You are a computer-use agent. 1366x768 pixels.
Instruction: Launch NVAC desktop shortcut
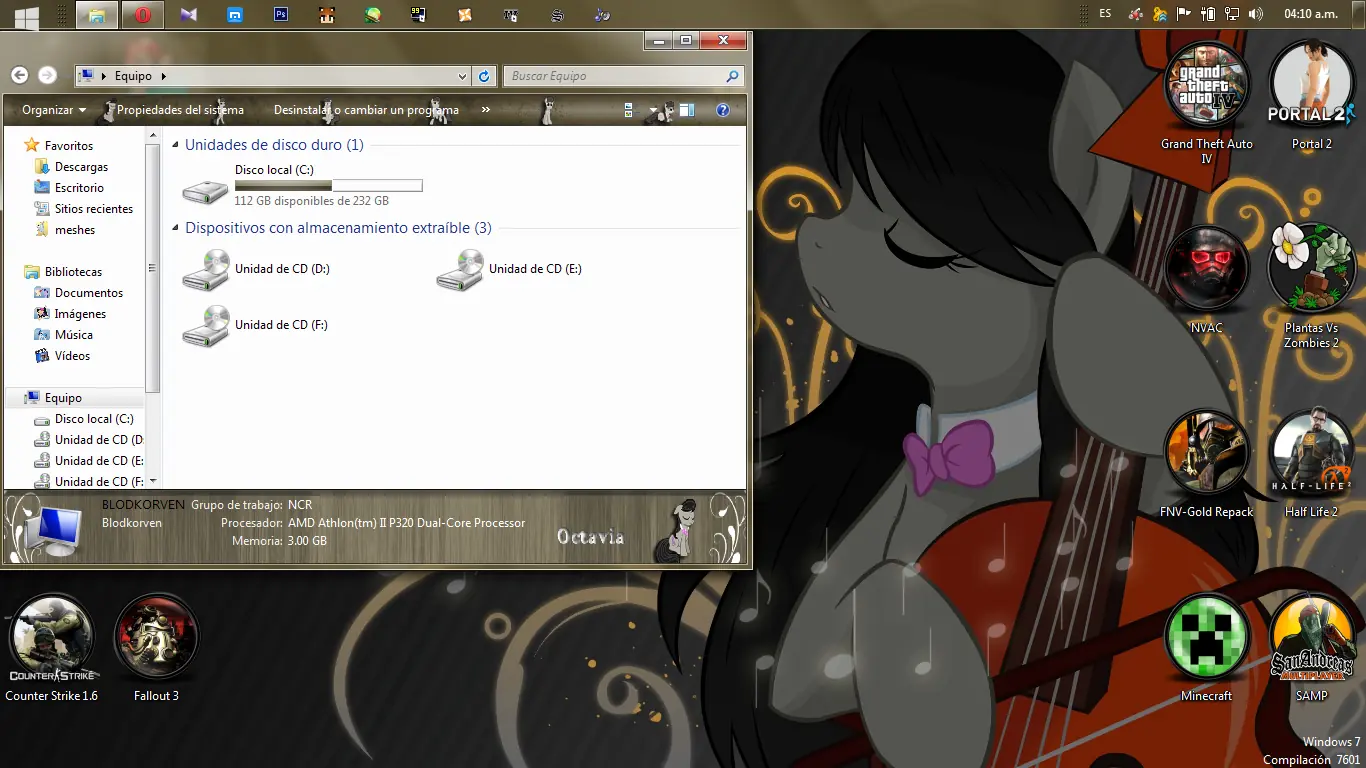click(1206, 281)
